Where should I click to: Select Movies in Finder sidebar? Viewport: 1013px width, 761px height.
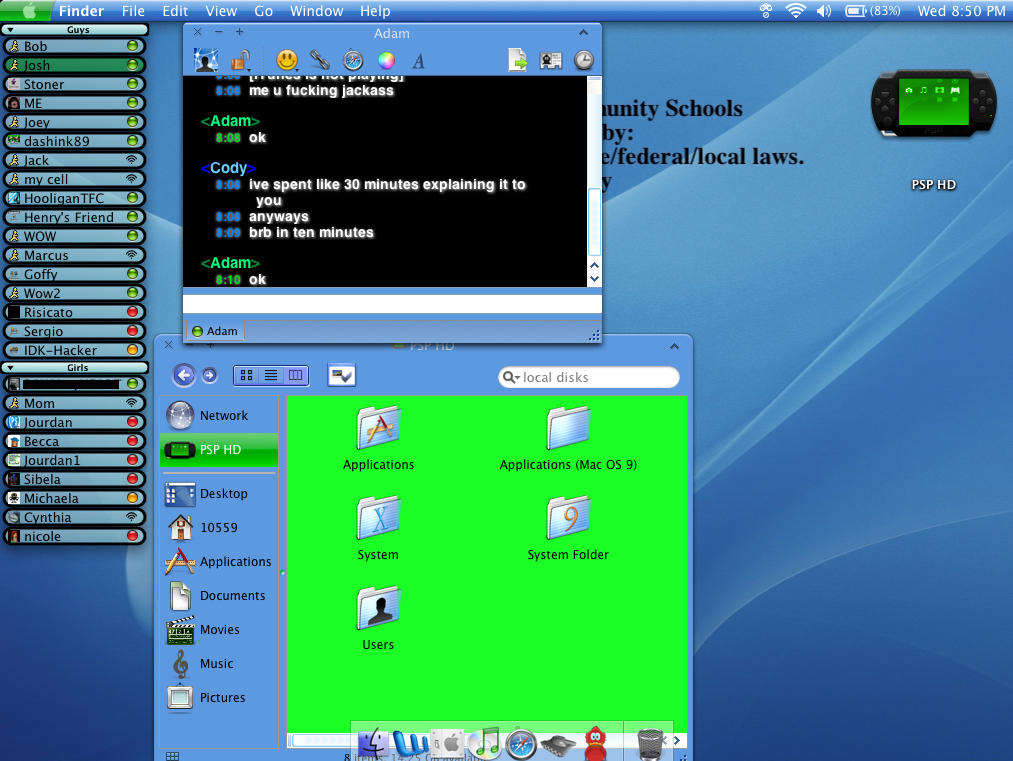(219, 629)
